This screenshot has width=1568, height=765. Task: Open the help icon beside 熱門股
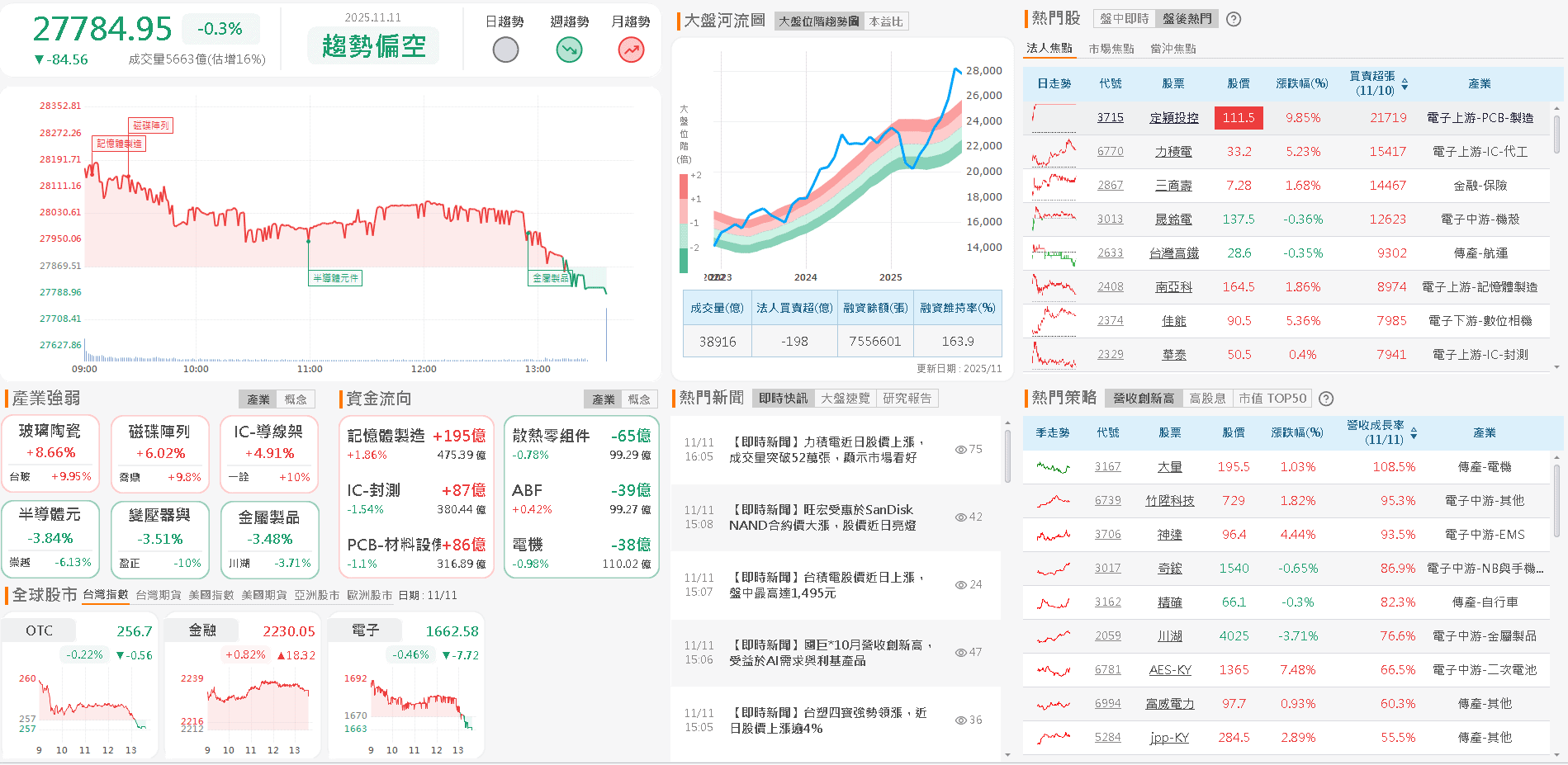(1233, 18)
